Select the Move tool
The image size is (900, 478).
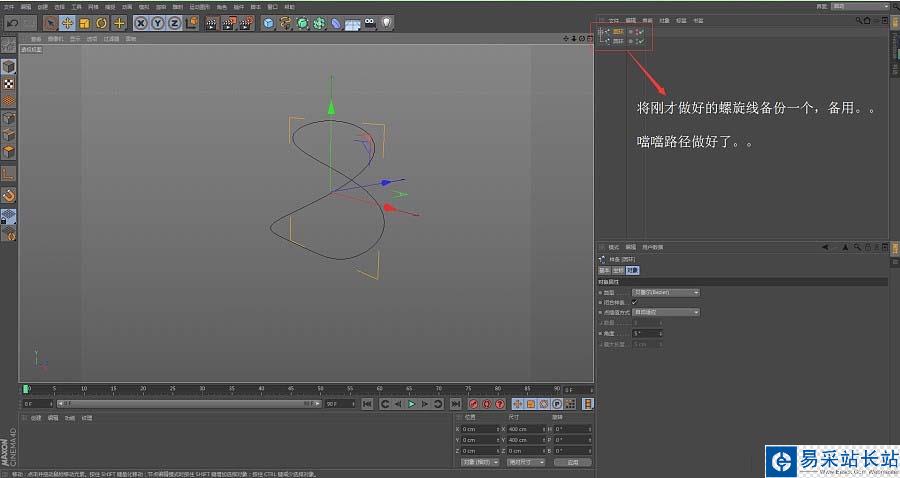(67, 23)
